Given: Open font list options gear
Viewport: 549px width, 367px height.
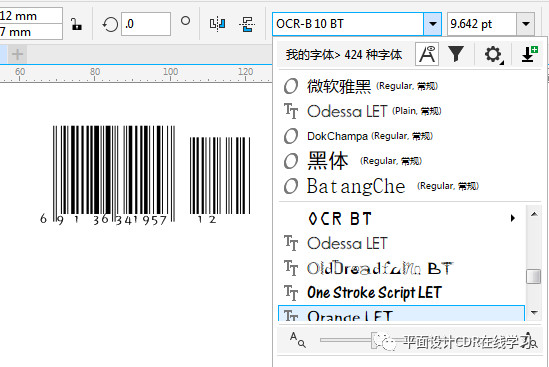Looking at the screenshot, I should point(493,55).
